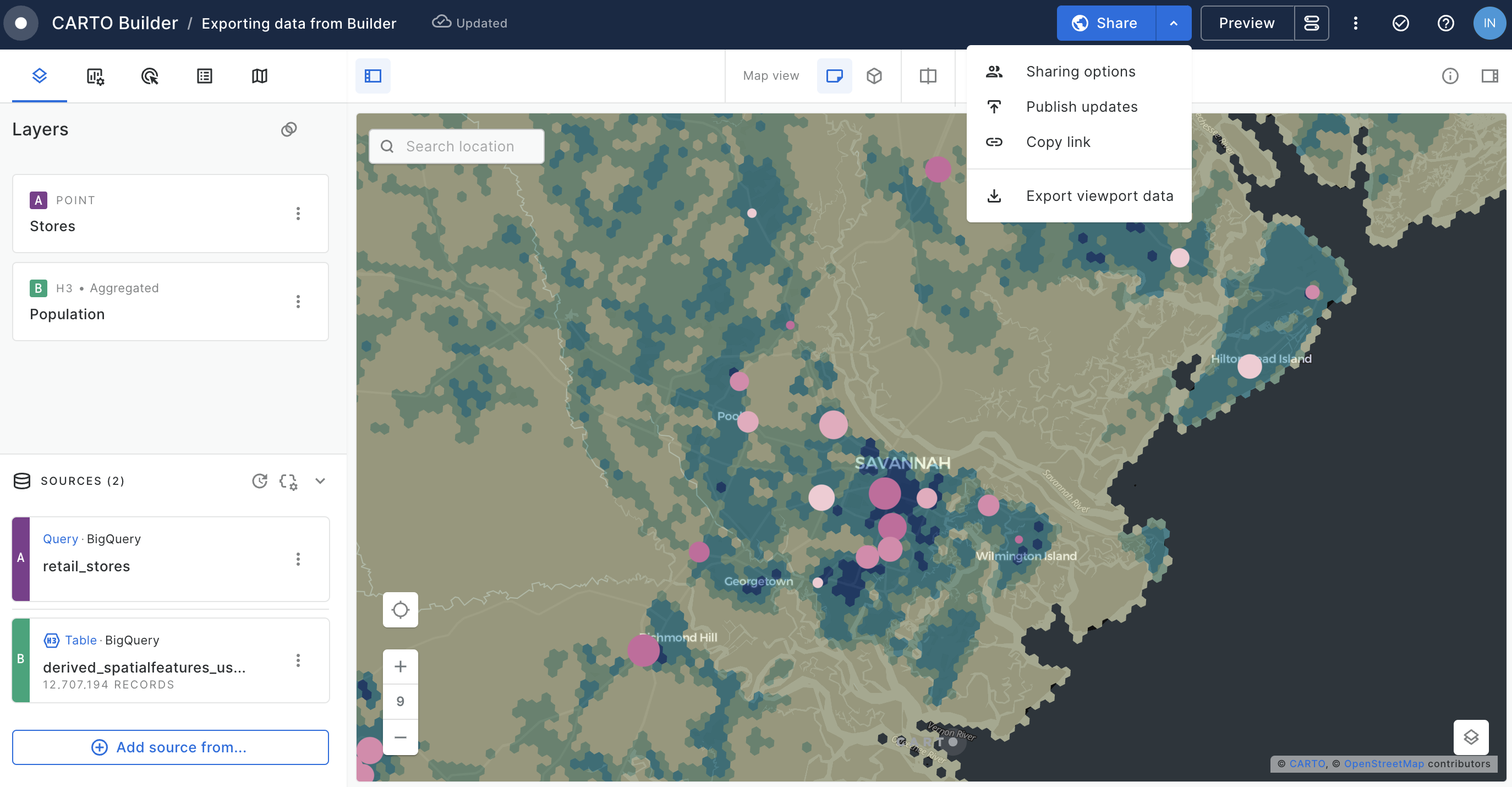Open the Basemap tab icon
1512x787 pixels.
pos(260,76)
